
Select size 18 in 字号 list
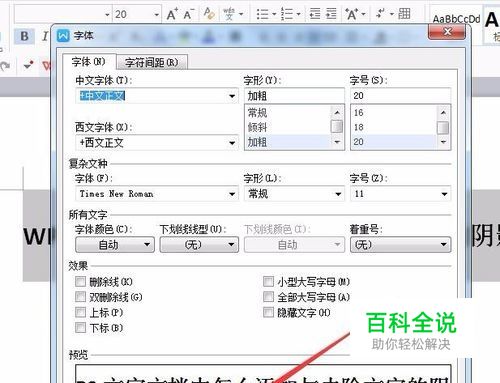[394, 127]
